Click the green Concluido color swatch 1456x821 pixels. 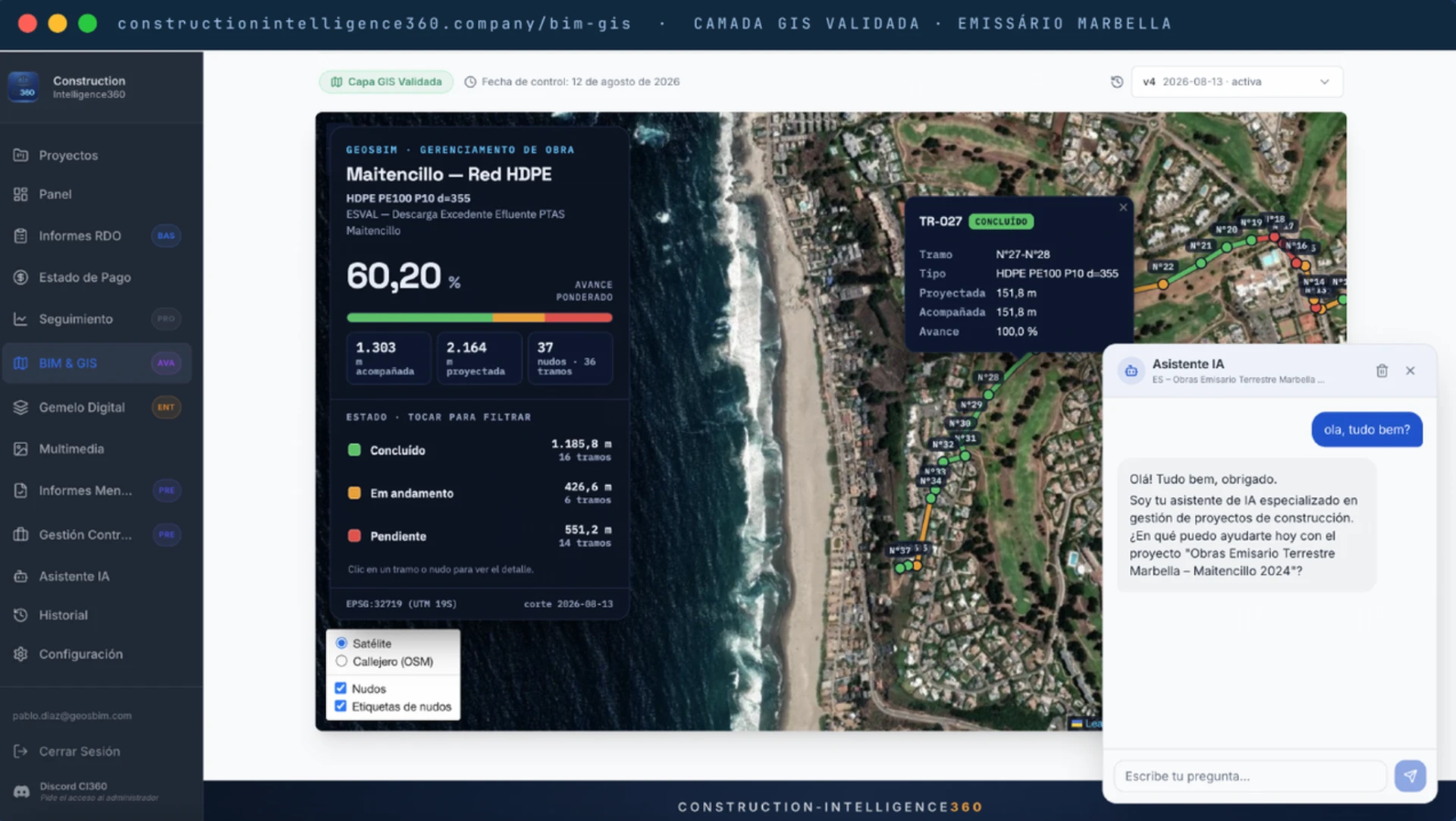tap(354, 450)
